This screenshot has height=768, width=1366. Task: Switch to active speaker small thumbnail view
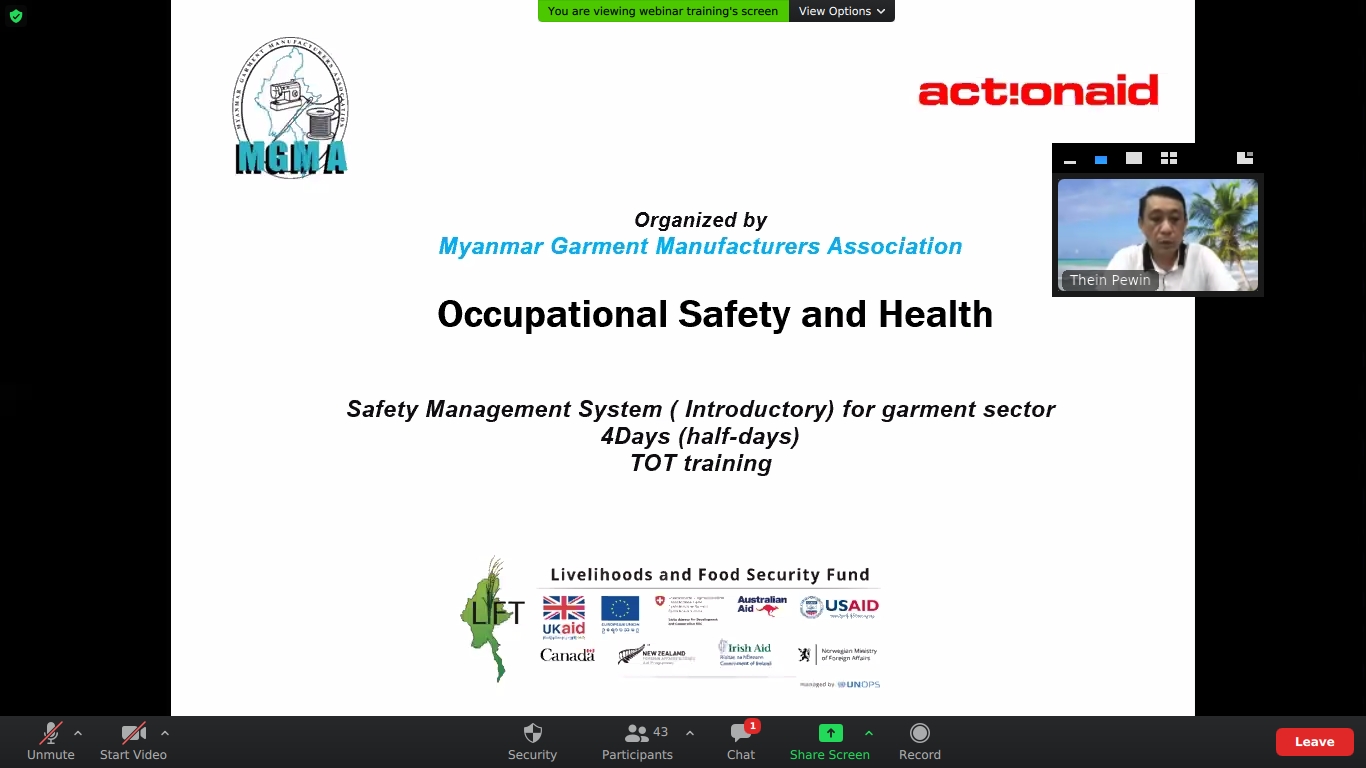point(1101,159)
